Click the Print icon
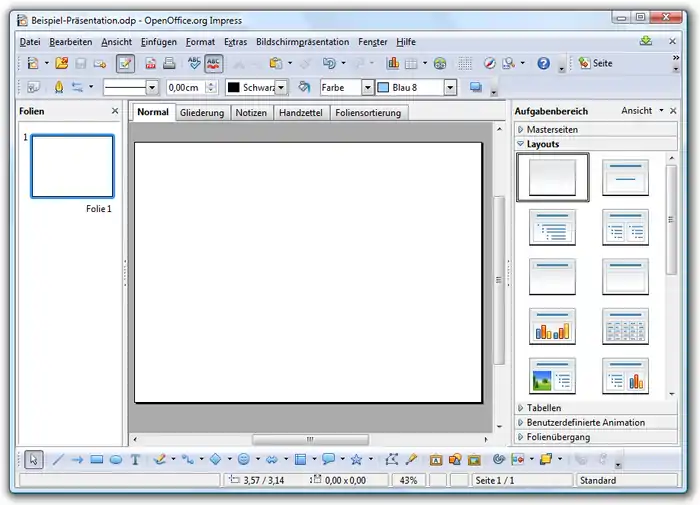Viewport: 700px width, 505px height. (169, 63)
